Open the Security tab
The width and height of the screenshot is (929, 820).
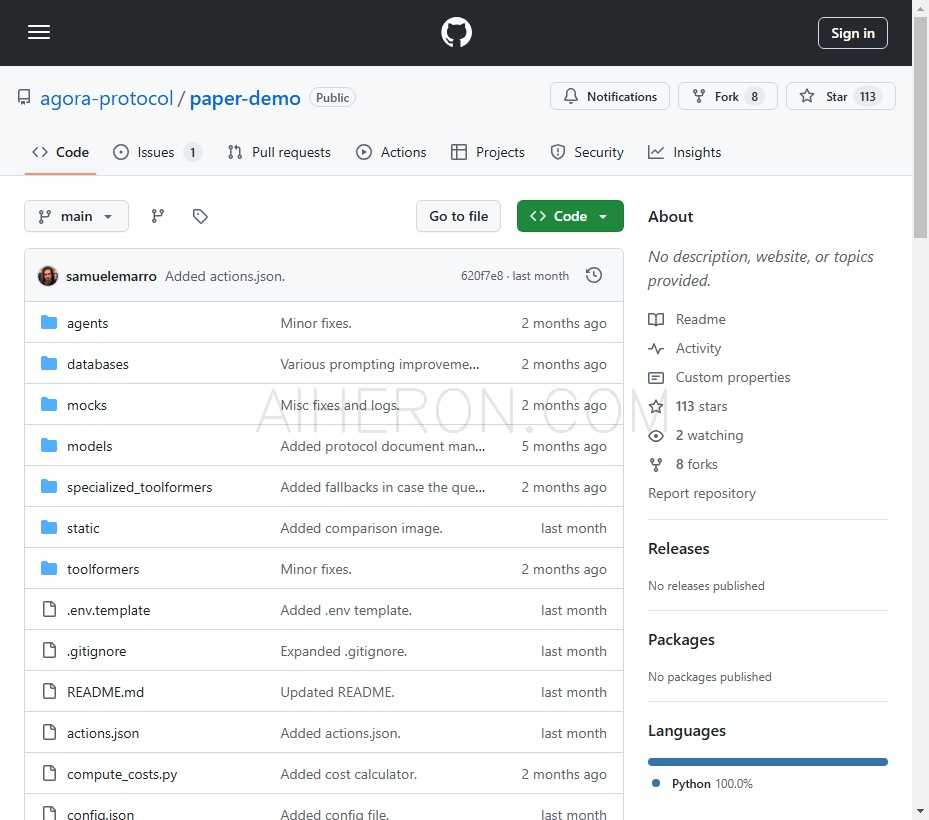coord(587,152)
